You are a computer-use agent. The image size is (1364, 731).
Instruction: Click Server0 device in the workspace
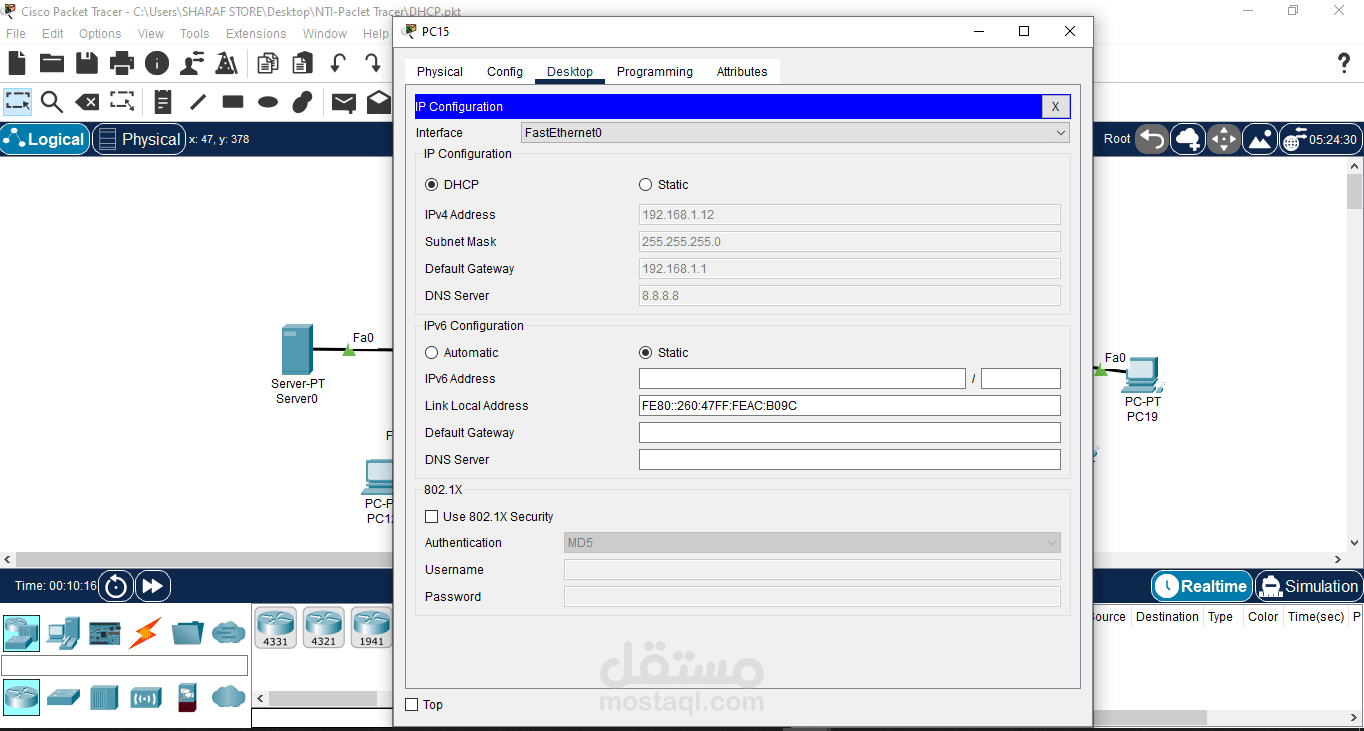click(297, 350)
